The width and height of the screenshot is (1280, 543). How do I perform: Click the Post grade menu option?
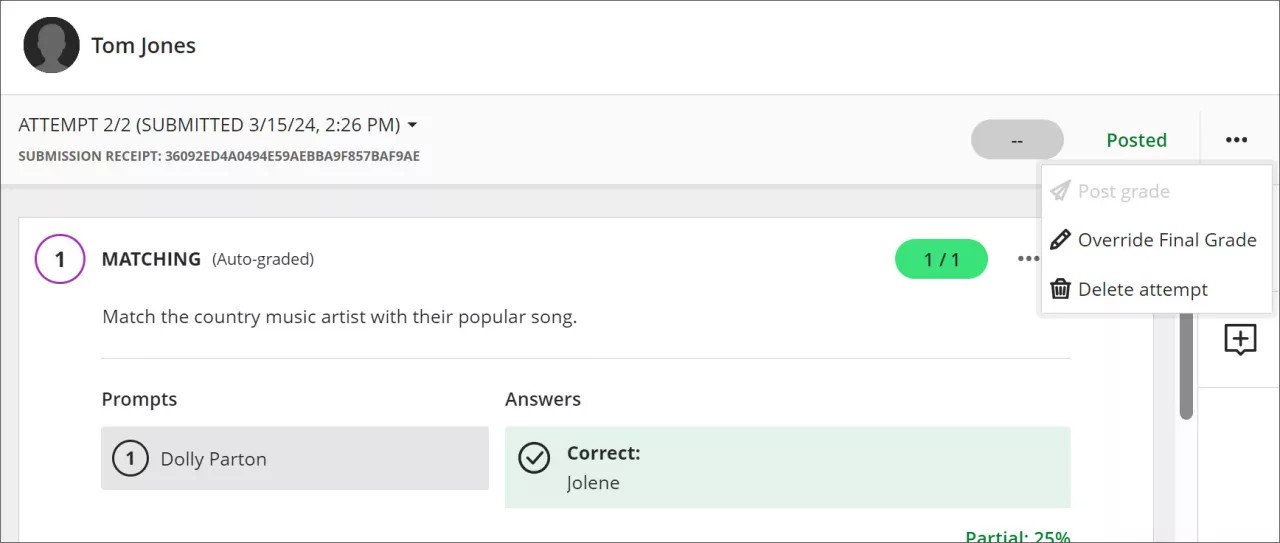coord(1123,191)
